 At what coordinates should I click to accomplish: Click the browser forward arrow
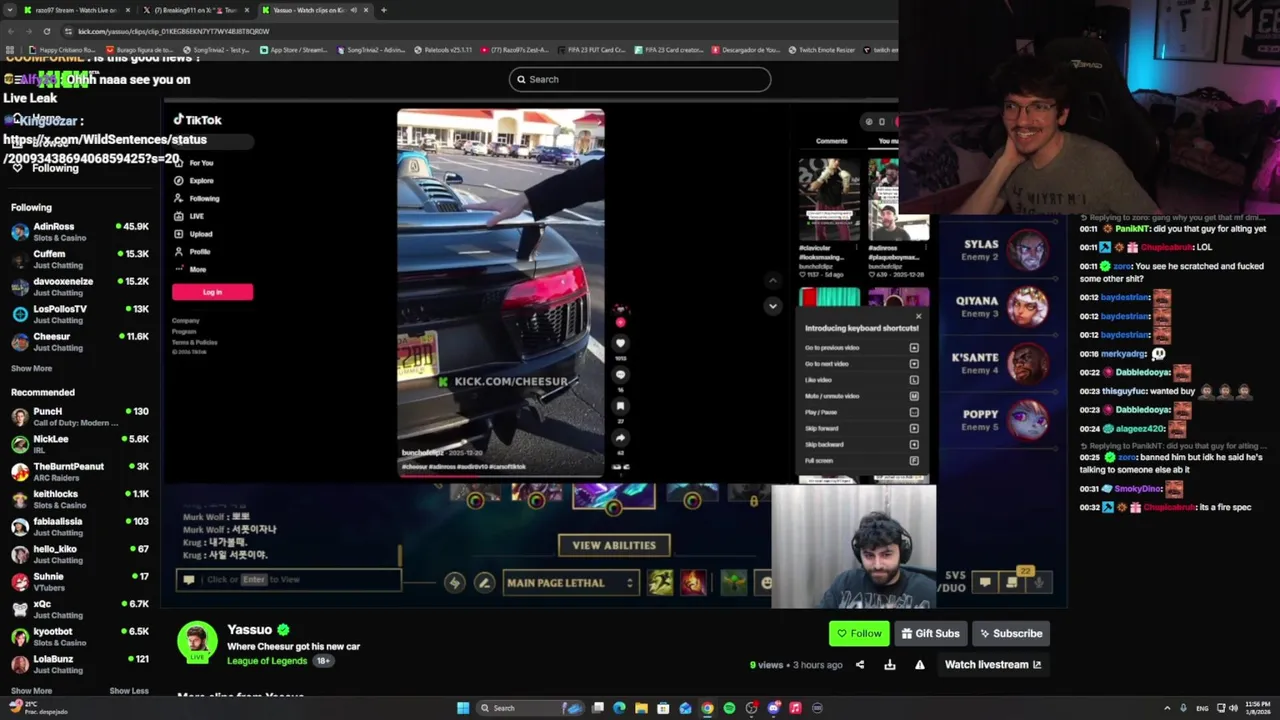(28, 31)
